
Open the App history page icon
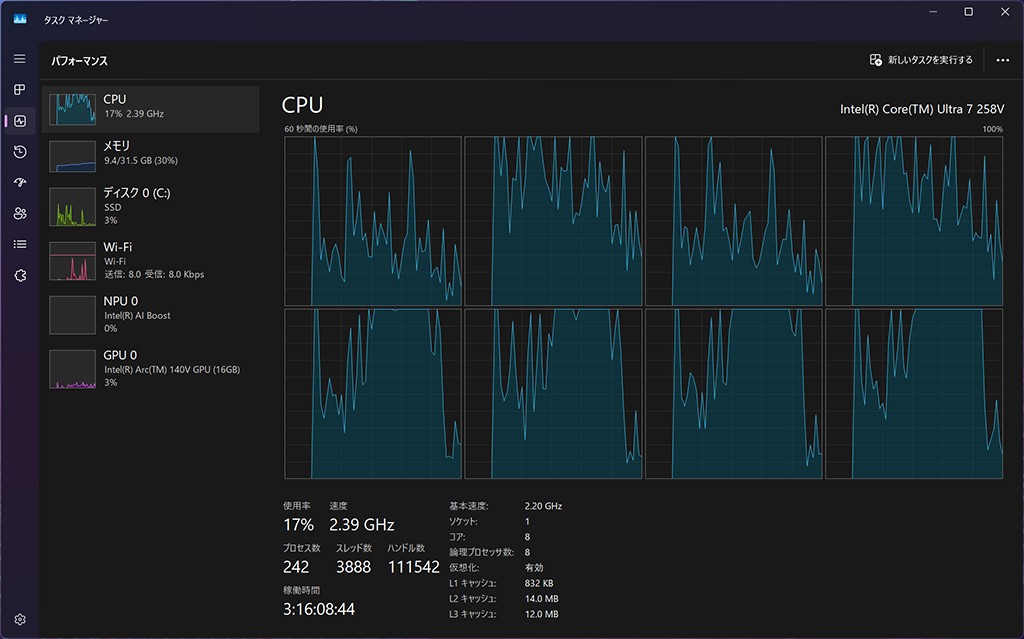pyautogui.click(x=20, y=152)
